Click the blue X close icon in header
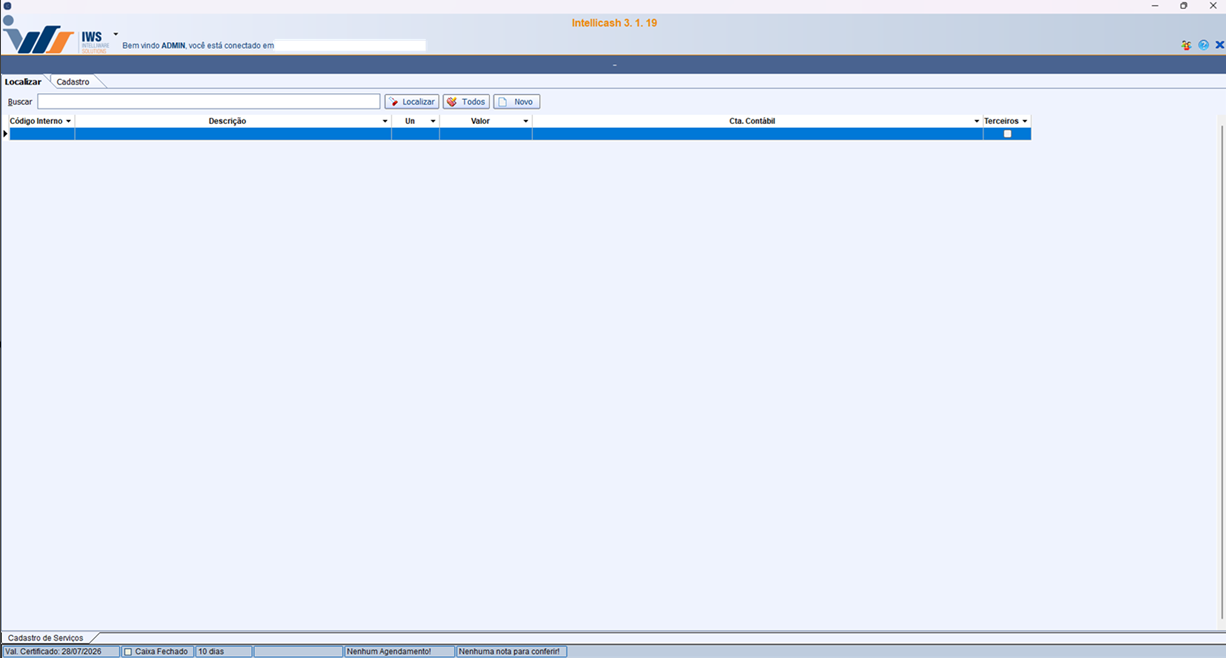Viewport: 1226px width, 658px height. pos(1219,45)
